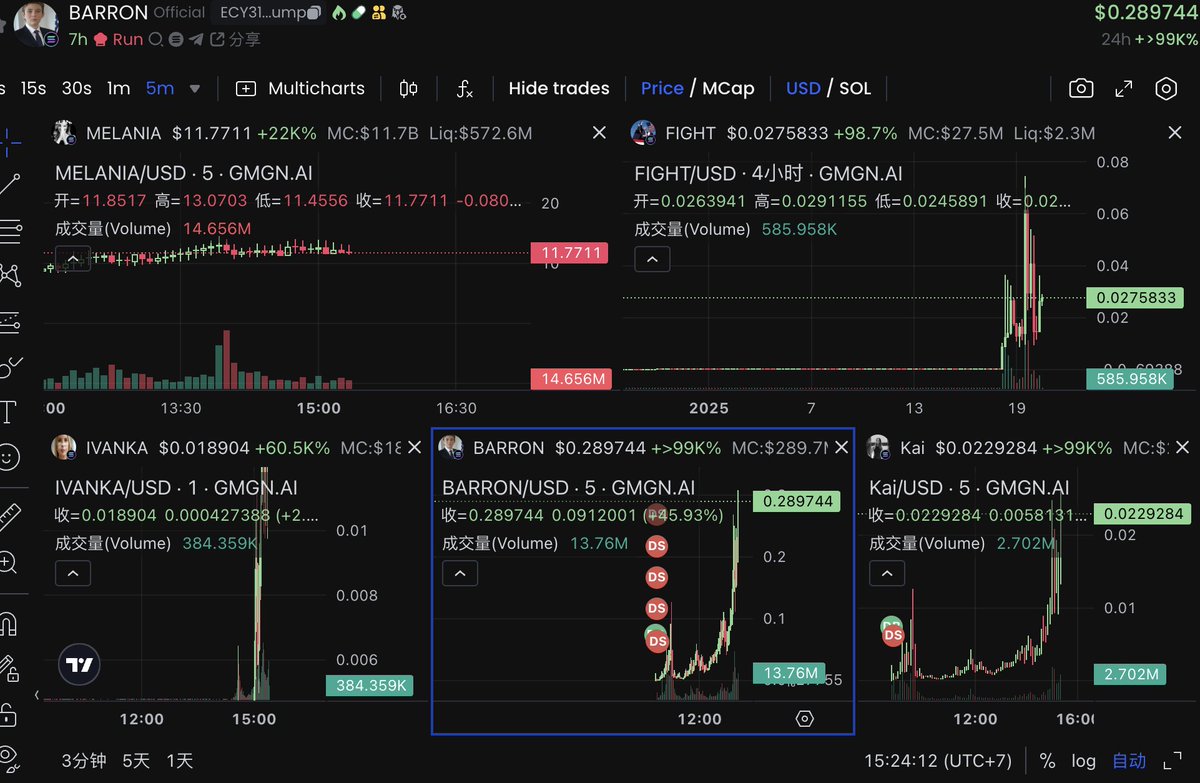1200x783 pixels.
Task: Open the emoji icons tool
Action: pyautogui.click(x=8, y=457)
